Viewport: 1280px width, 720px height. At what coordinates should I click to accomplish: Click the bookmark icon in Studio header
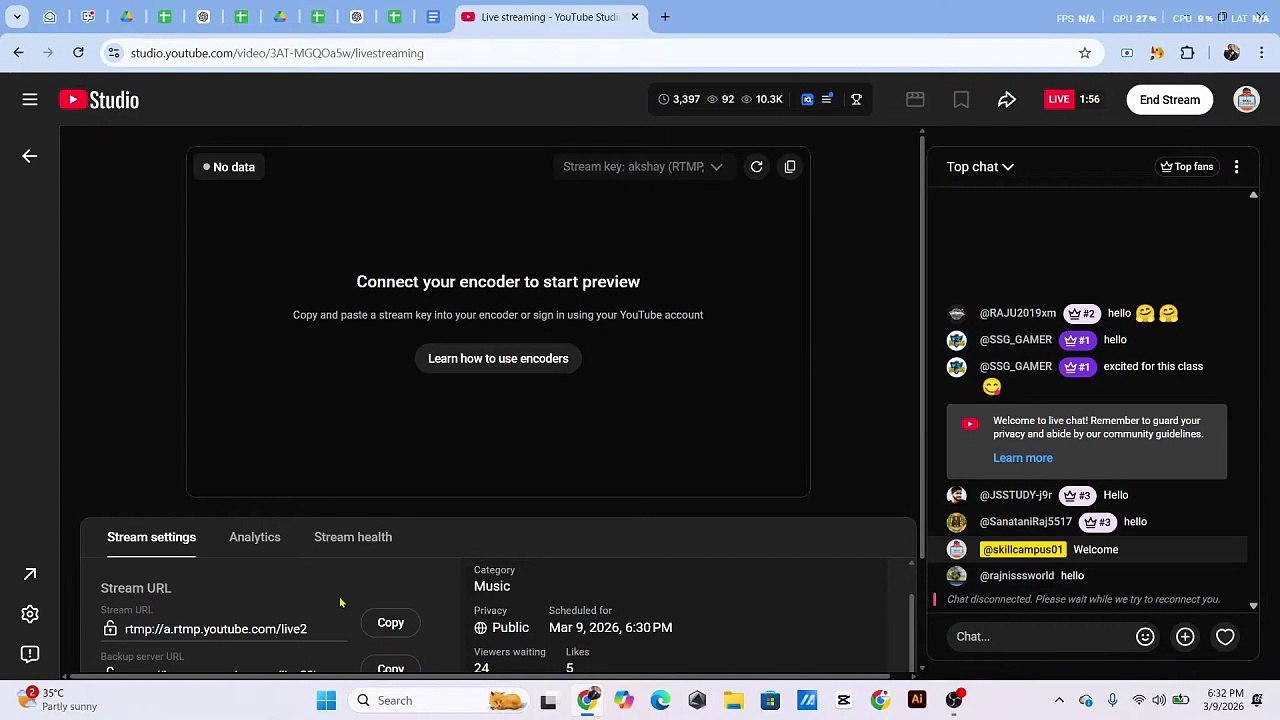[x=961, y=99]
